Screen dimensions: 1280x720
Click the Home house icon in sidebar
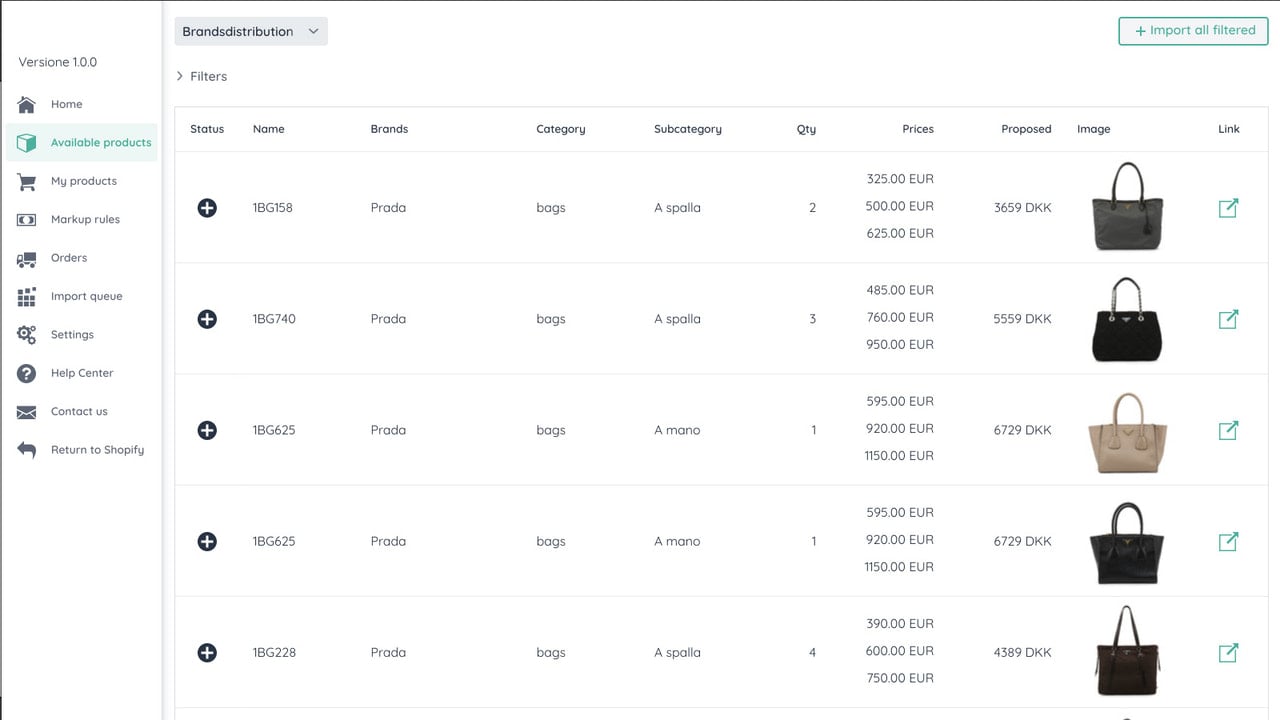(27, 104)
